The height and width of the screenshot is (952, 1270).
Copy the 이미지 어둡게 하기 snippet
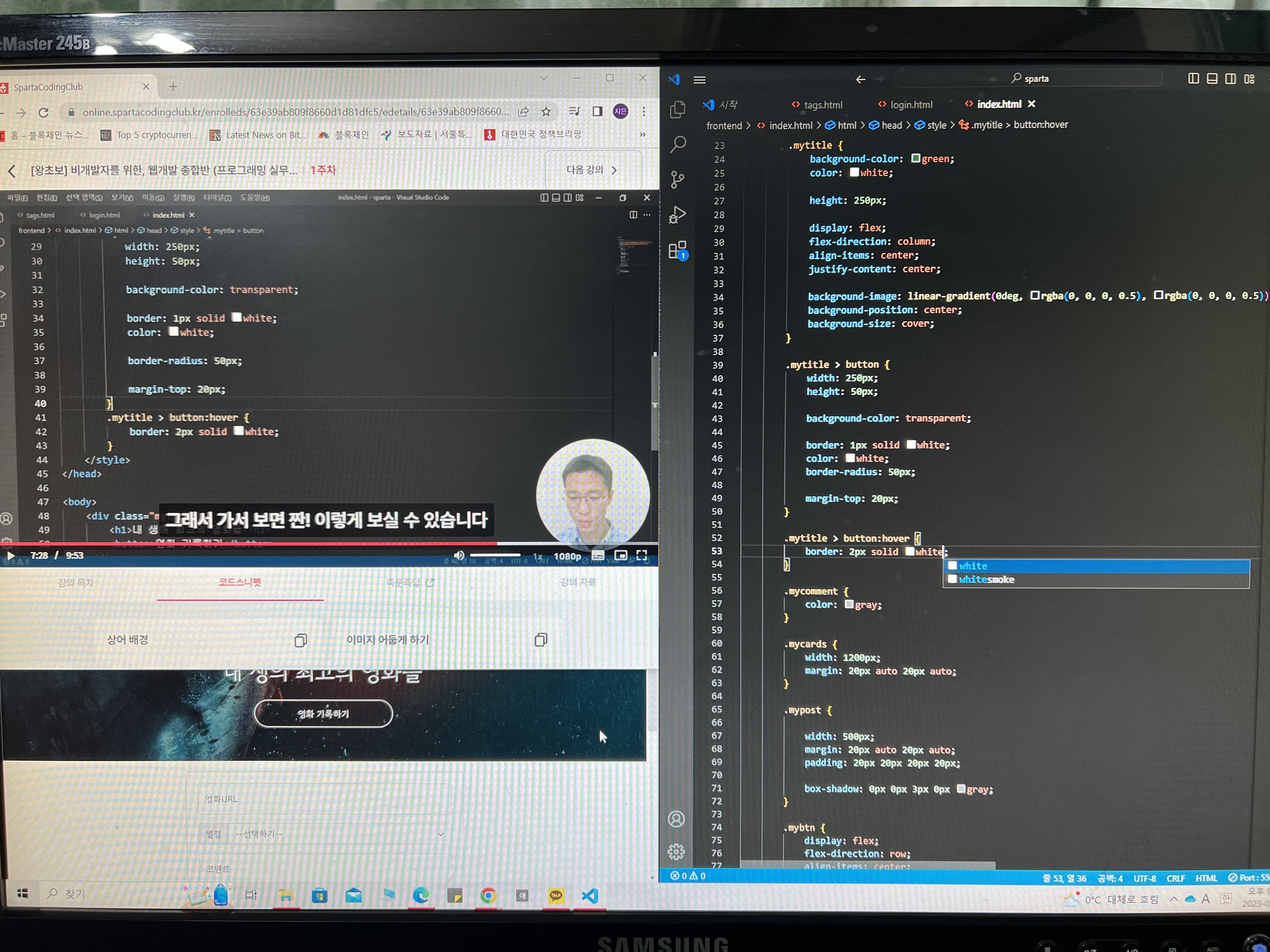541,640
